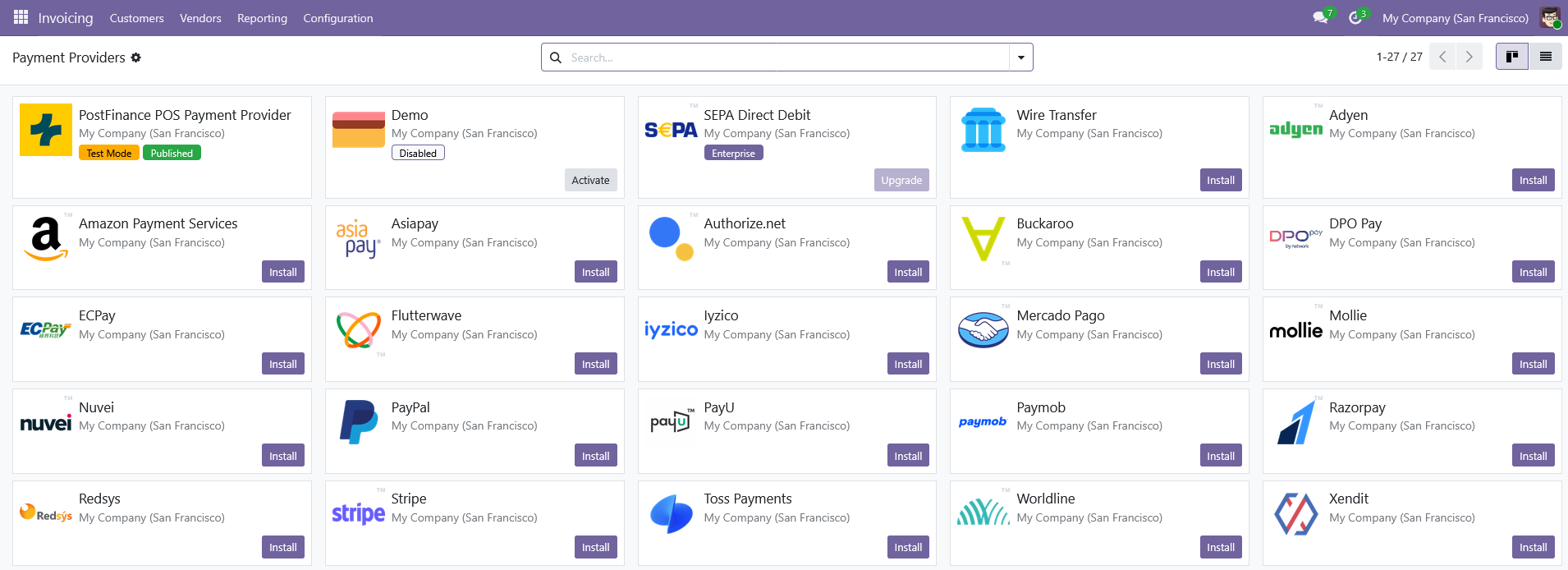Click the Mollie logo
This screenshot has width=1568, height=570.
(x=1295, y=330)
